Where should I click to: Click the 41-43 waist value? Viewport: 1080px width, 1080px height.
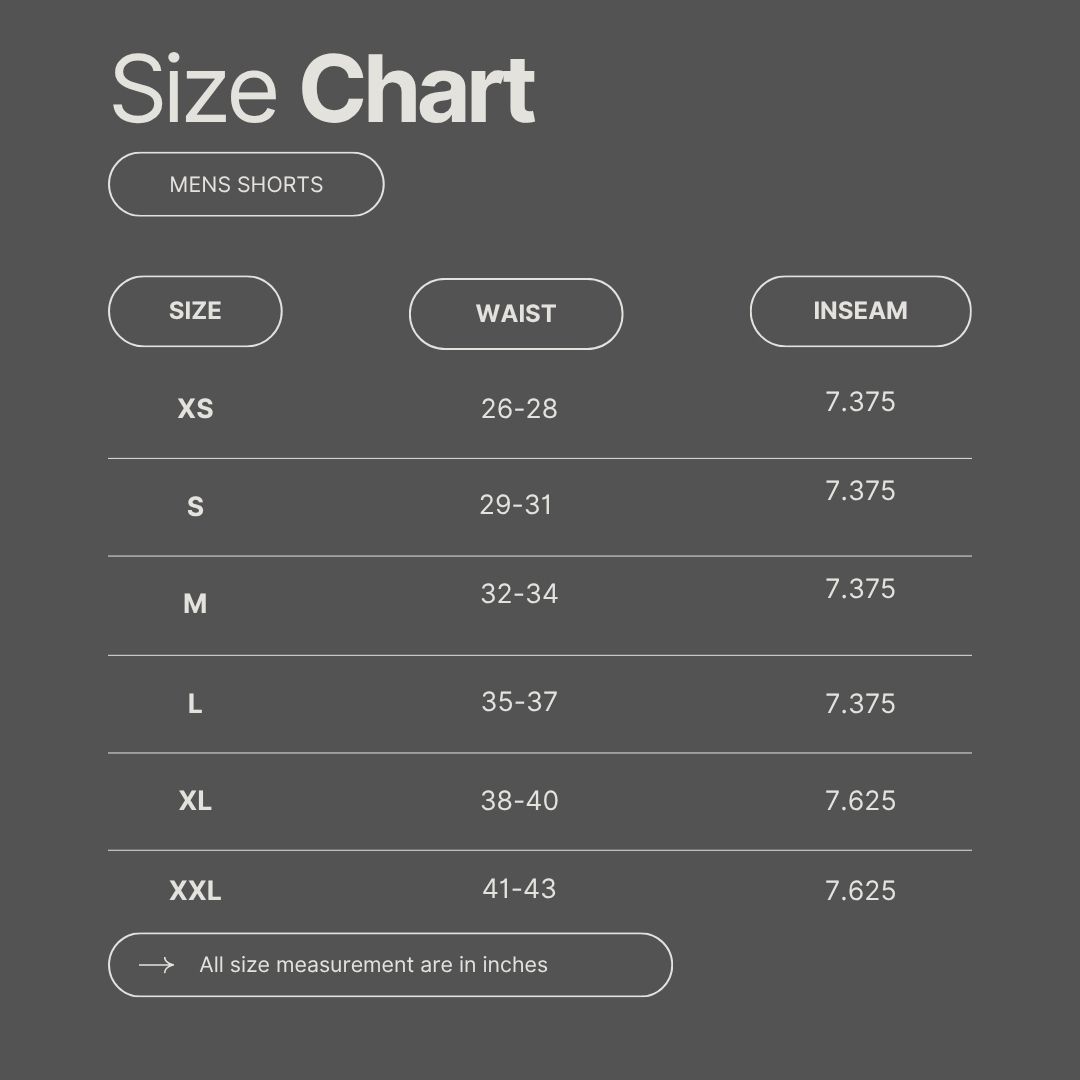[x=519, y=889]
